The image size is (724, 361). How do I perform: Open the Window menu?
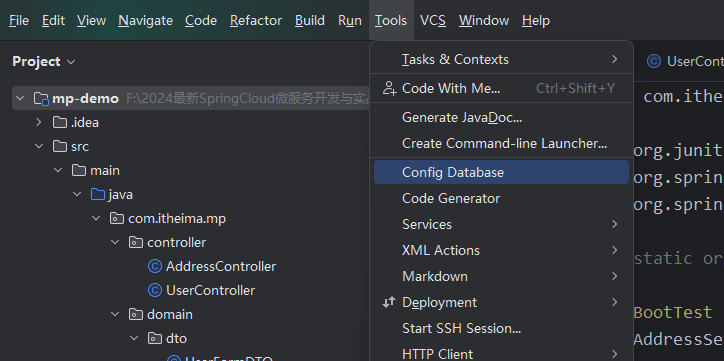pyautogui.click(x=484, y=21)
